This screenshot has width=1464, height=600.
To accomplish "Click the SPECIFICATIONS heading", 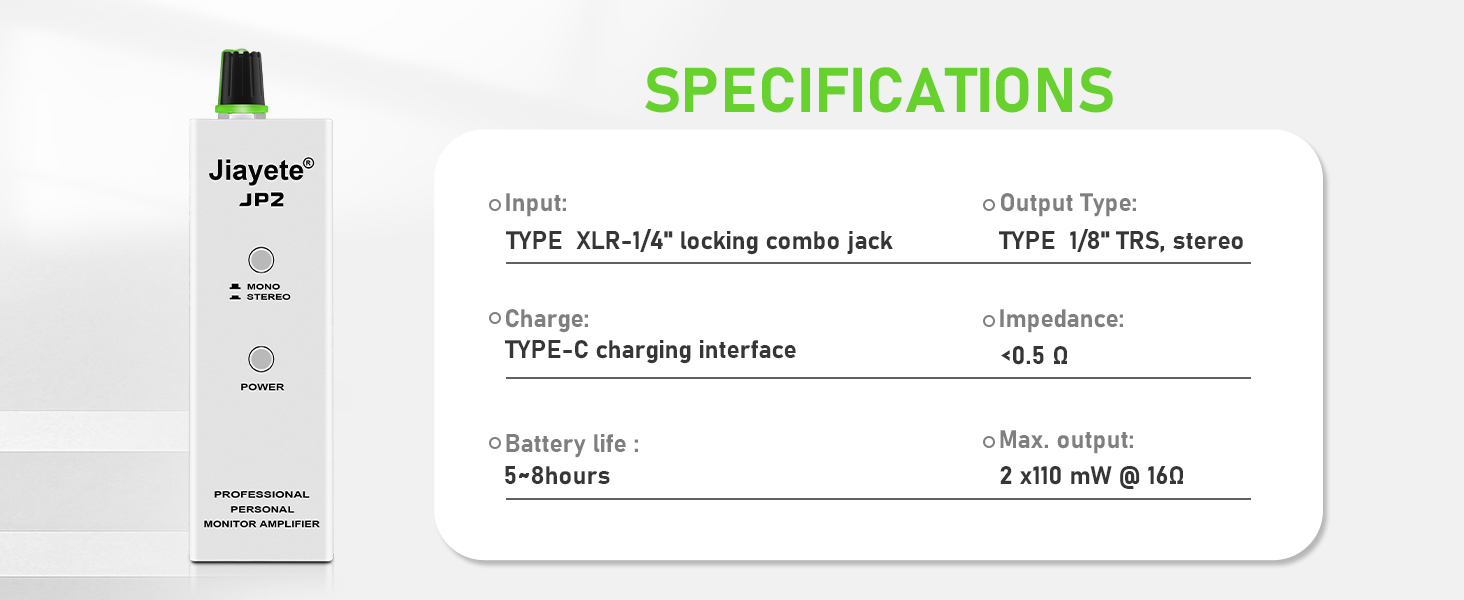I will pos(879,91).
